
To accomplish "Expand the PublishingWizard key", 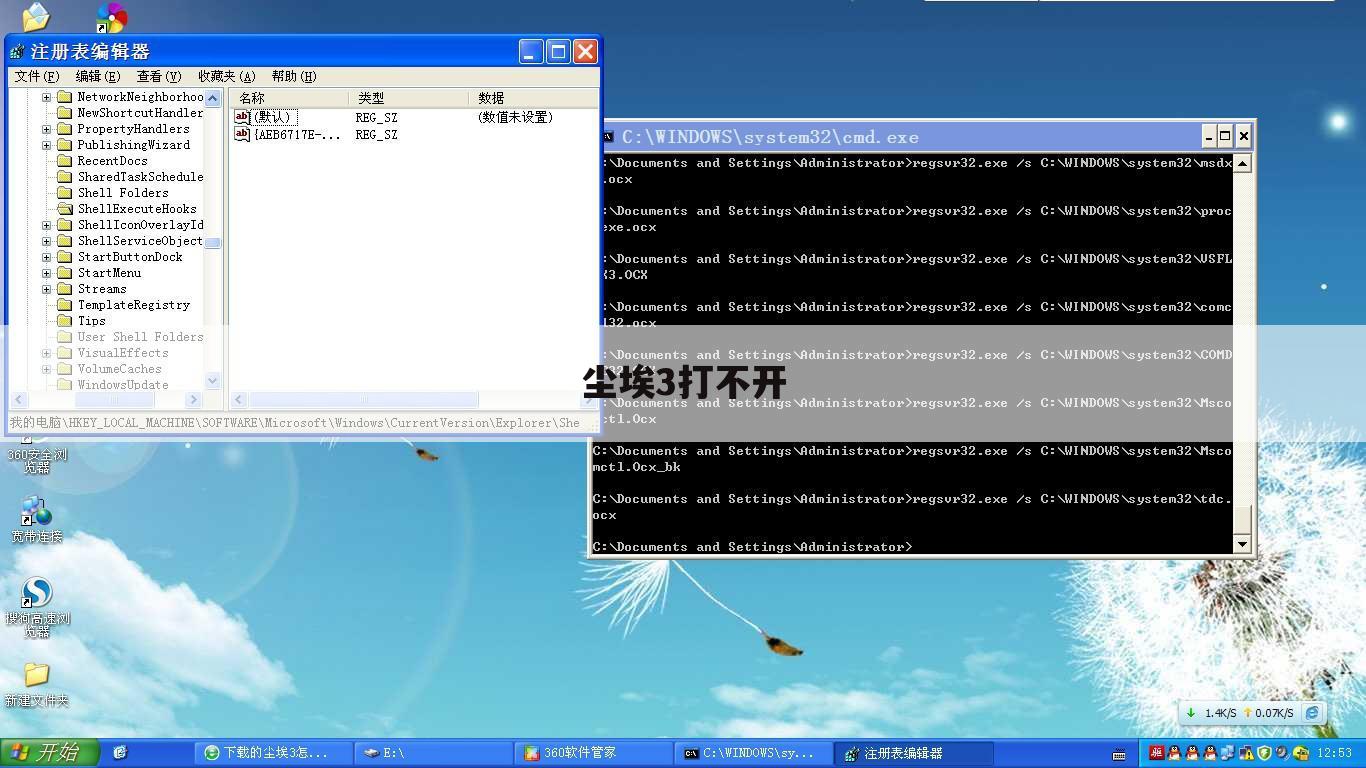I will 46,145.
